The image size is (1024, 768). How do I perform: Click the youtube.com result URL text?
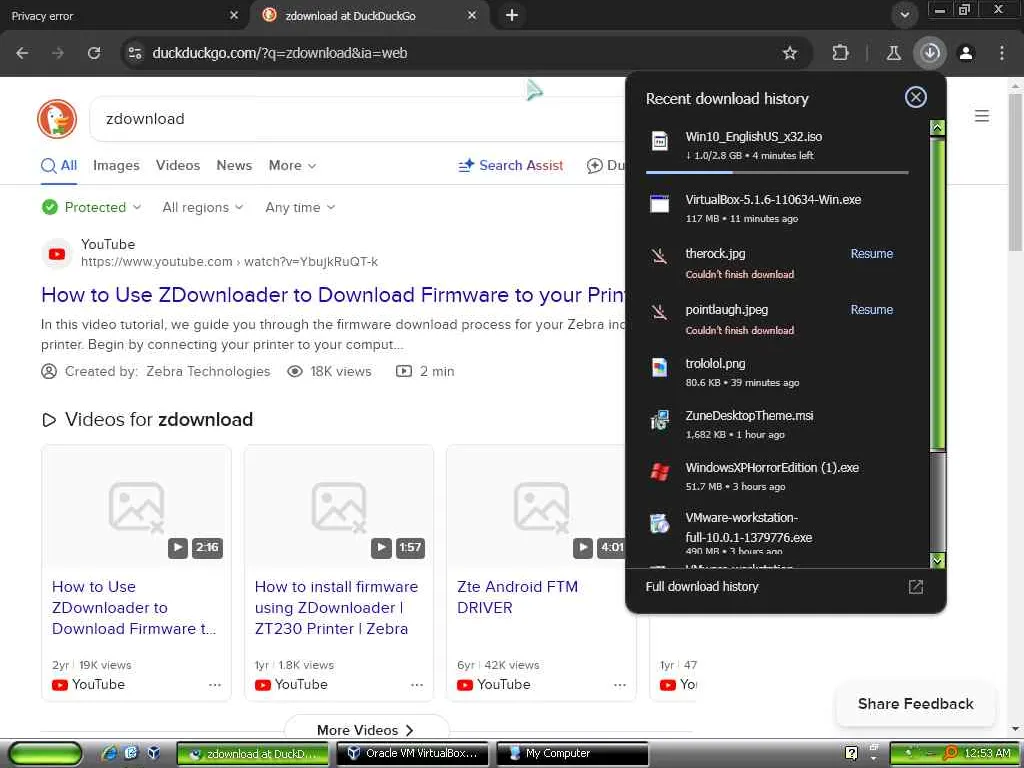(229, 262)
